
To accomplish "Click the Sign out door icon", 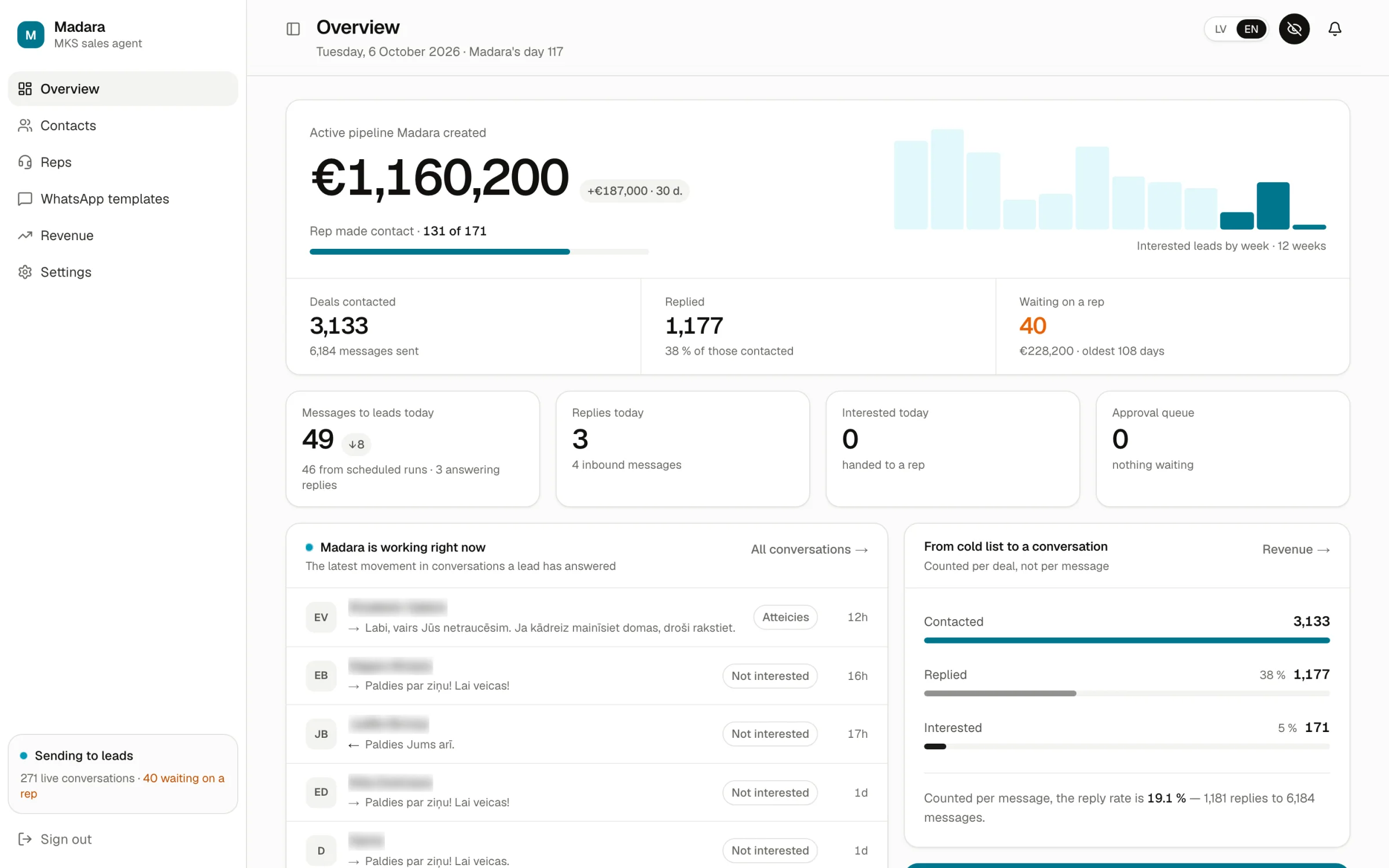I will 25,839.
